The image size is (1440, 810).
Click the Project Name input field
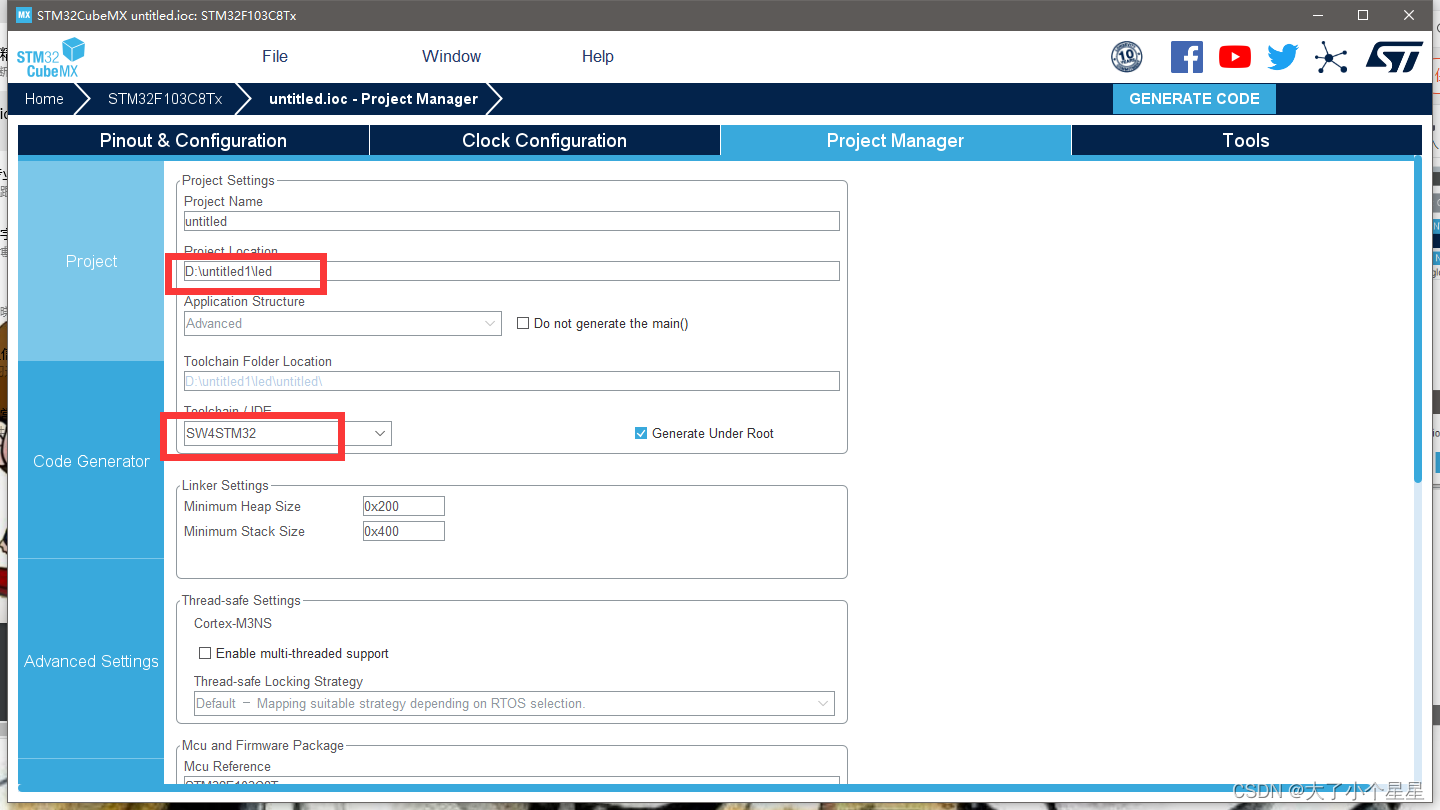click(511, 221)
